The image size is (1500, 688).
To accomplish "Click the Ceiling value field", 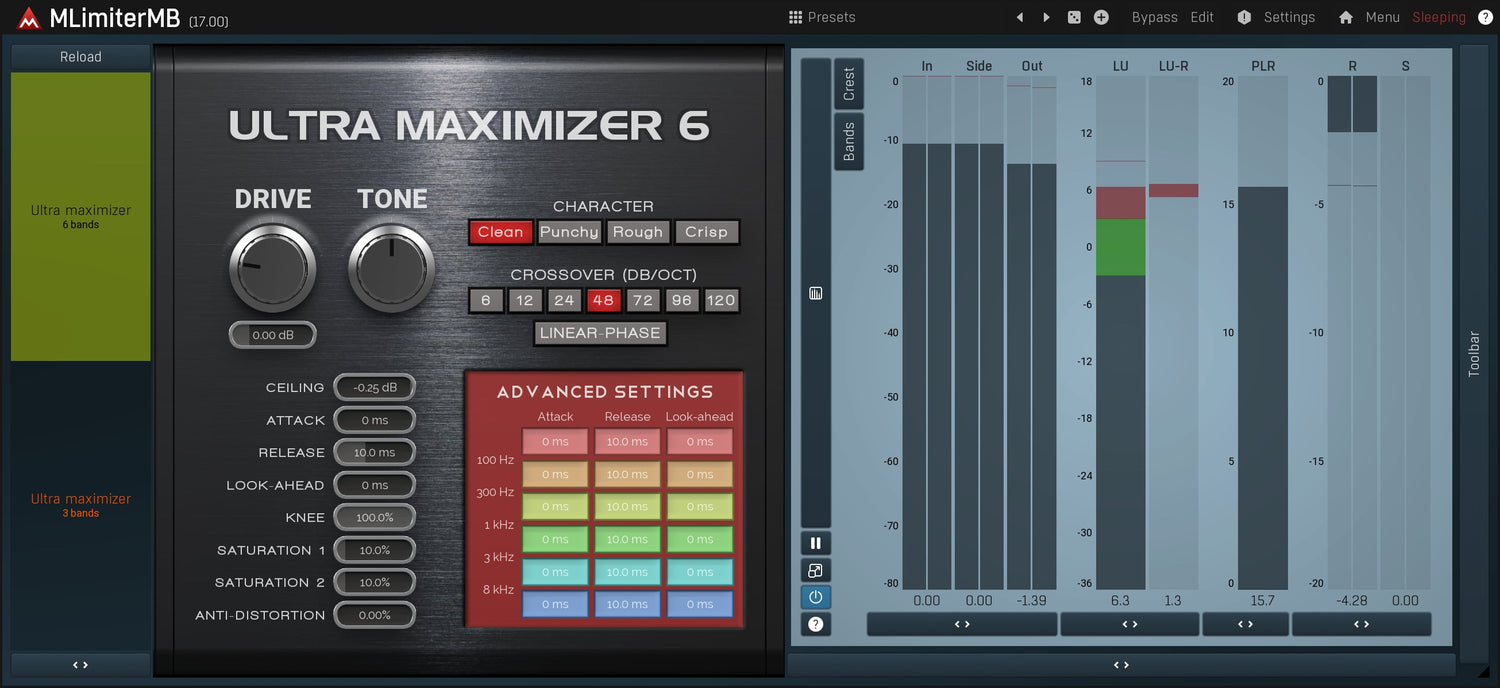I will click(374, 388).
